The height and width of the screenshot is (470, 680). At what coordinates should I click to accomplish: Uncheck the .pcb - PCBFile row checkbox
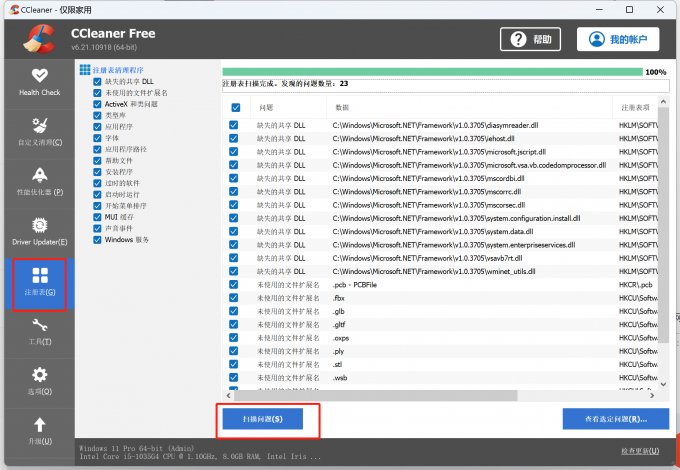(x=233, y=284)
